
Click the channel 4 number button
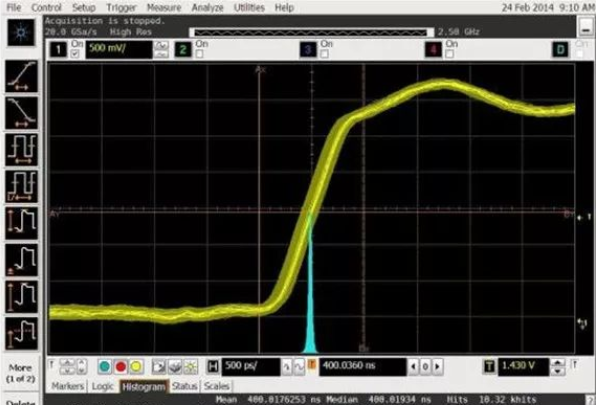coord(433,49)
